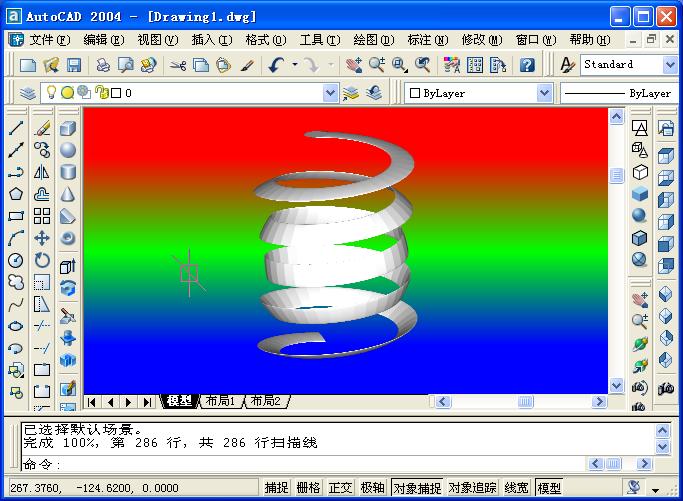Image resolution: width=683 pixels, height=501 pixels.
Task: Click the Zoom realtime icon
Action: click(x=377, y=65)
